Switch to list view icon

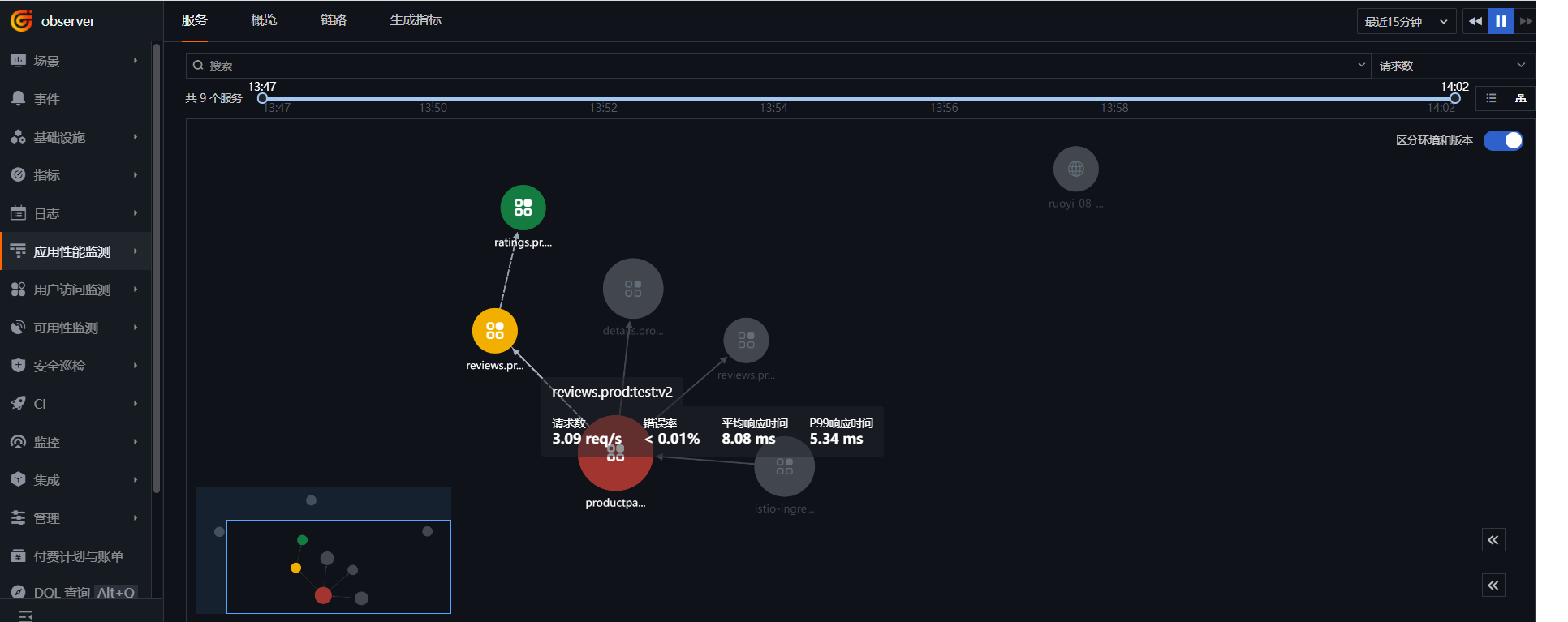pyautogui.click(x=1491, y=98)
